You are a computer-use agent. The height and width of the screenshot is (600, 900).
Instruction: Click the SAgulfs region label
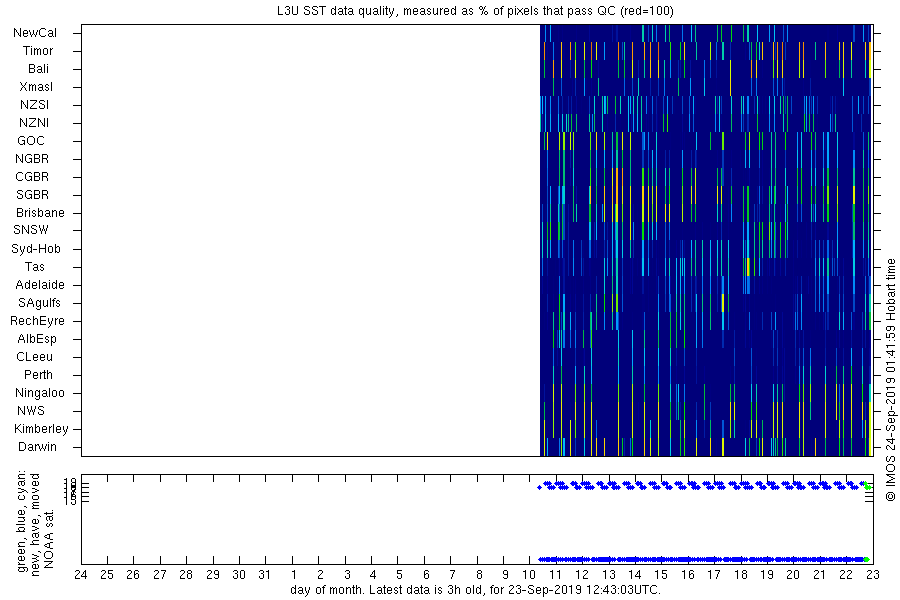click(39, 303)
